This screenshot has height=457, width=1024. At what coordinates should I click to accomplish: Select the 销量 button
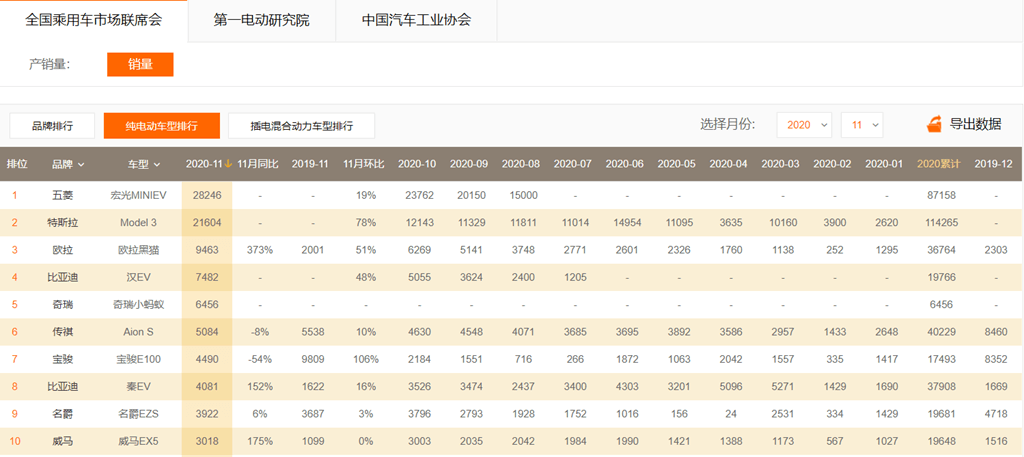click(140, 64)
